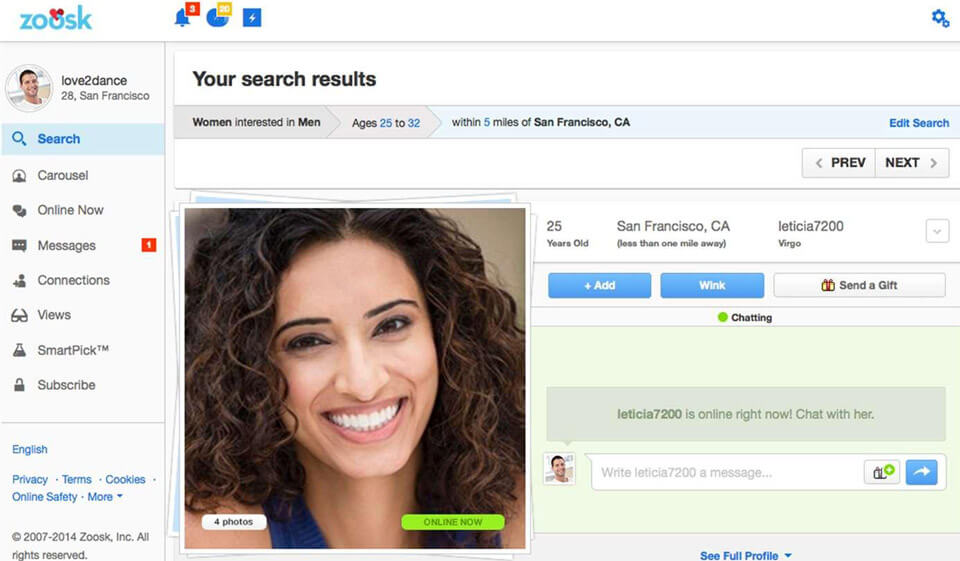Expand See Full Profile
Screen dimensions: 960x561
click(x=745, y=555)
